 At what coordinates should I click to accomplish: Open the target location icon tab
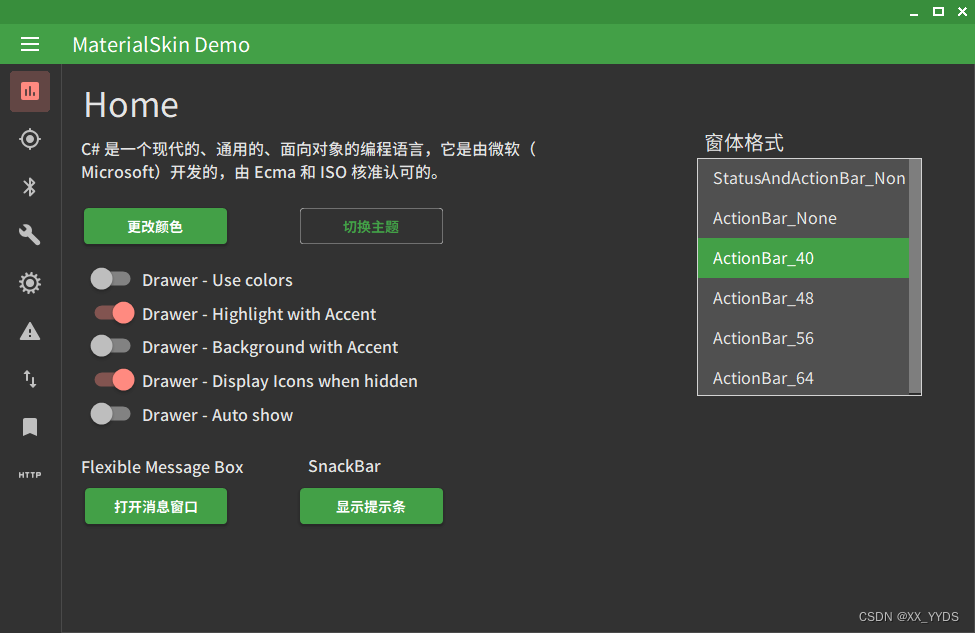[x=30, y=139]
